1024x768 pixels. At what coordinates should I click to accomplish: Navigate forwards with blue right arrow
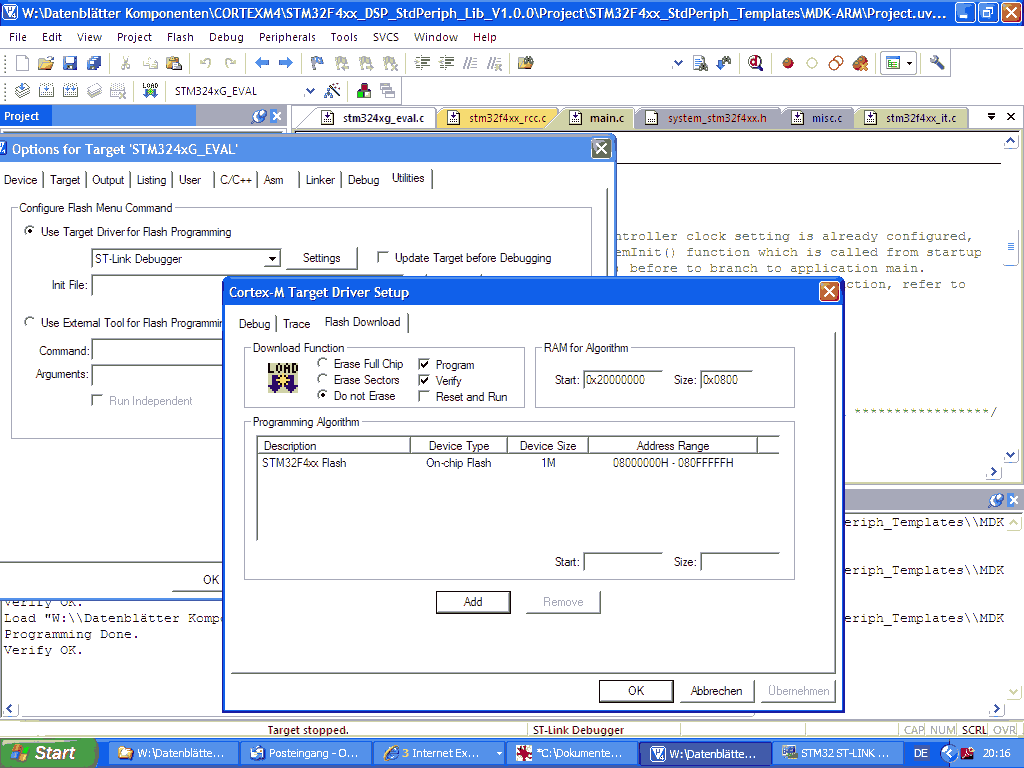click(285, 63)
